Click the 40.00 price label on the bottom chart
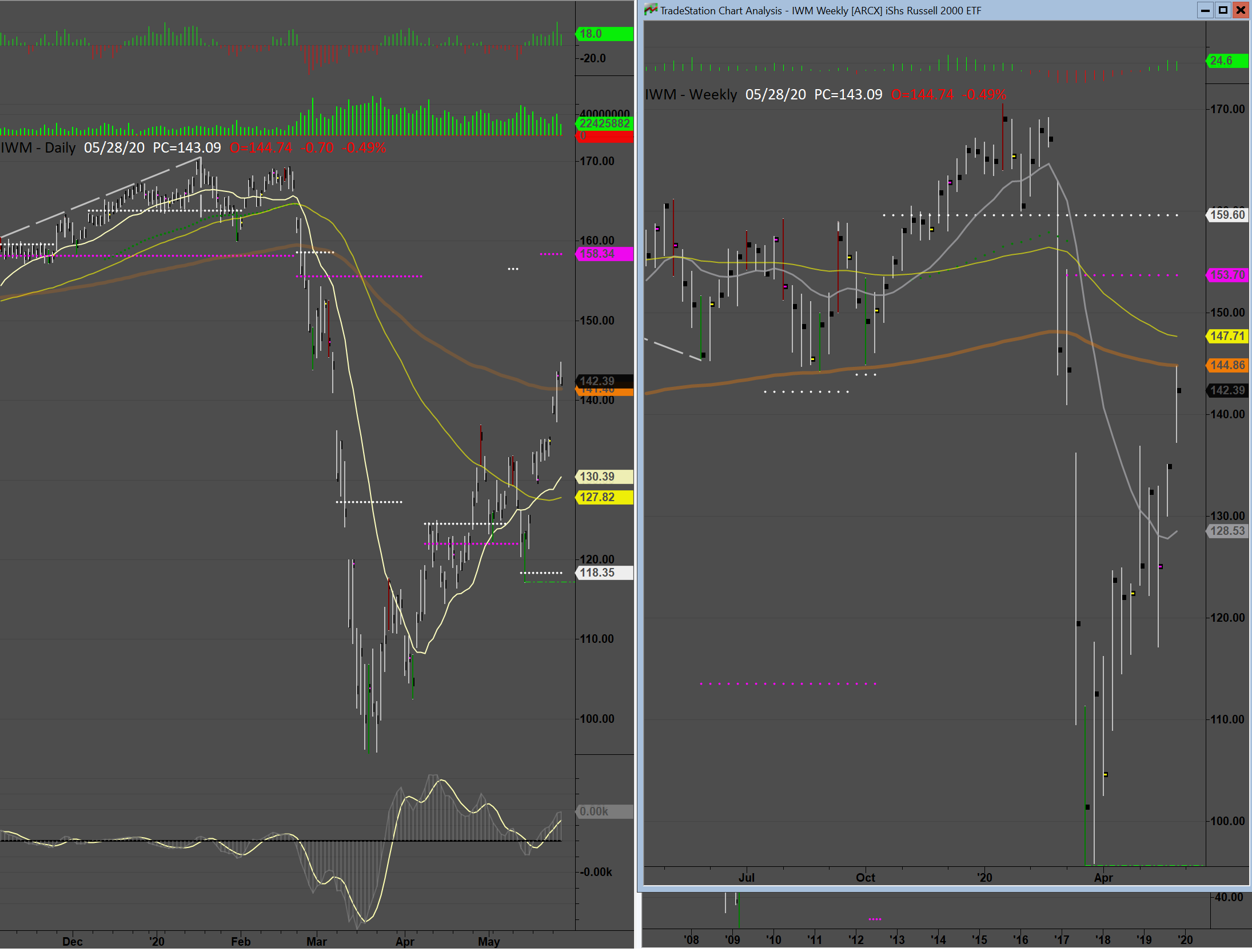1252x952 pixels. [1229, 897]
